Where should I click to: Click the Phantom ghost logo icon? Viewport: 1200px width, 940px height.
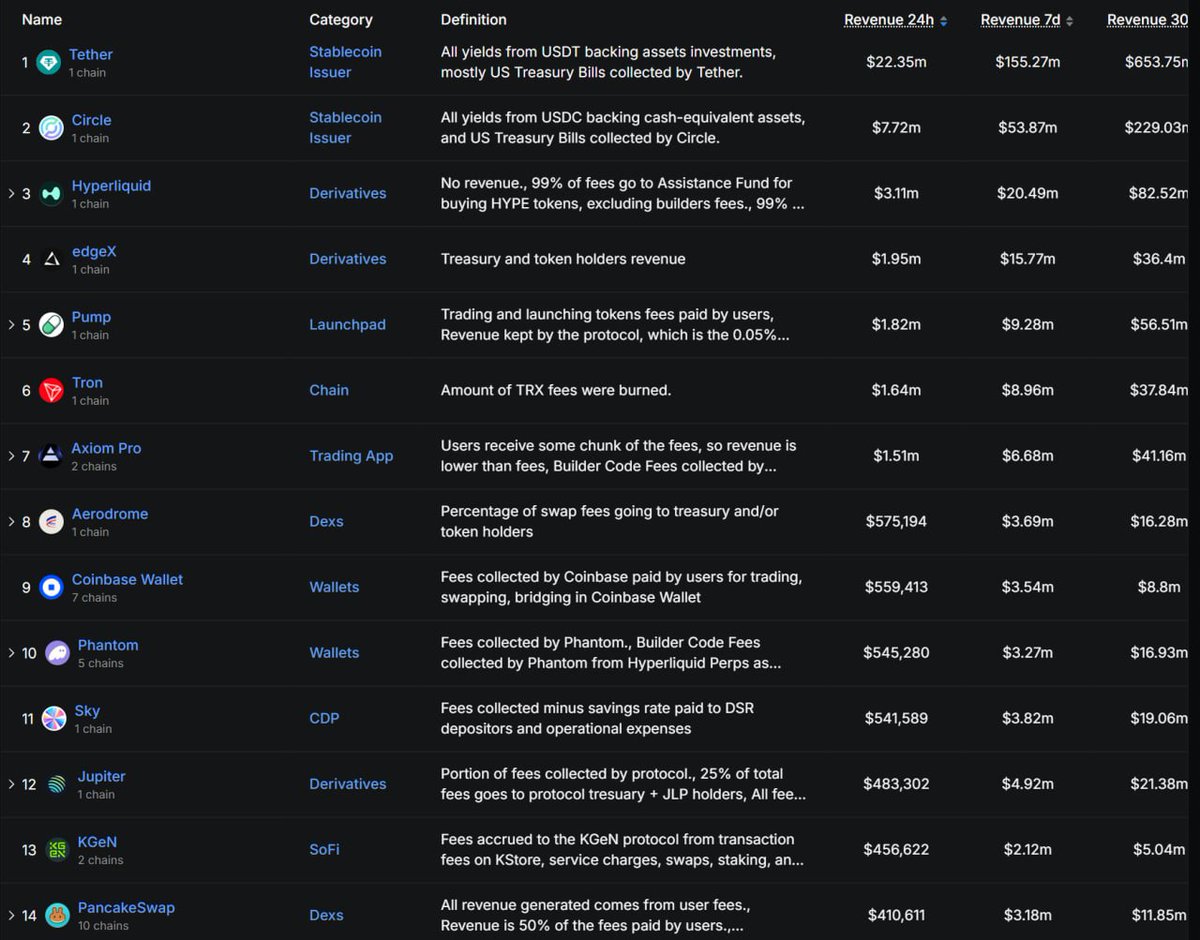tap(57, 653)
